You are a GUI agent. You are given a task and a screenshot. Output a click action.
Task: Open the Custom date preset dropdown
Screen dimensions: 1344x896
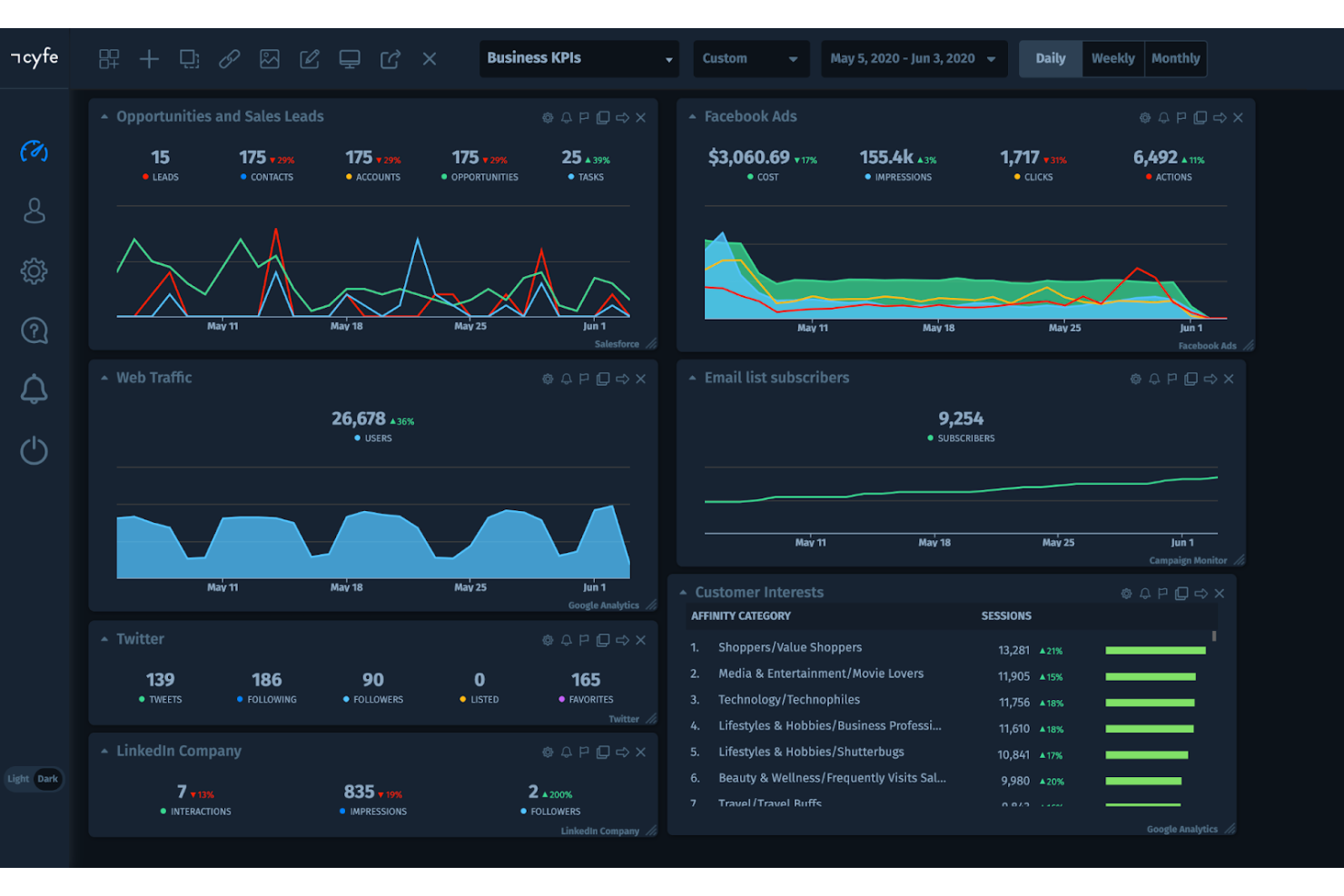tap(751, 59)
